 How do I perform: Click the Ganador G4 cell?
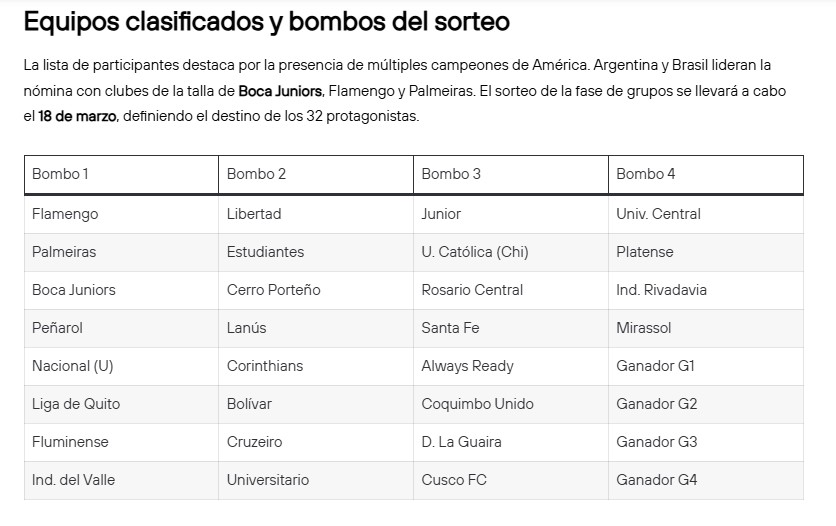coord(656,480)
